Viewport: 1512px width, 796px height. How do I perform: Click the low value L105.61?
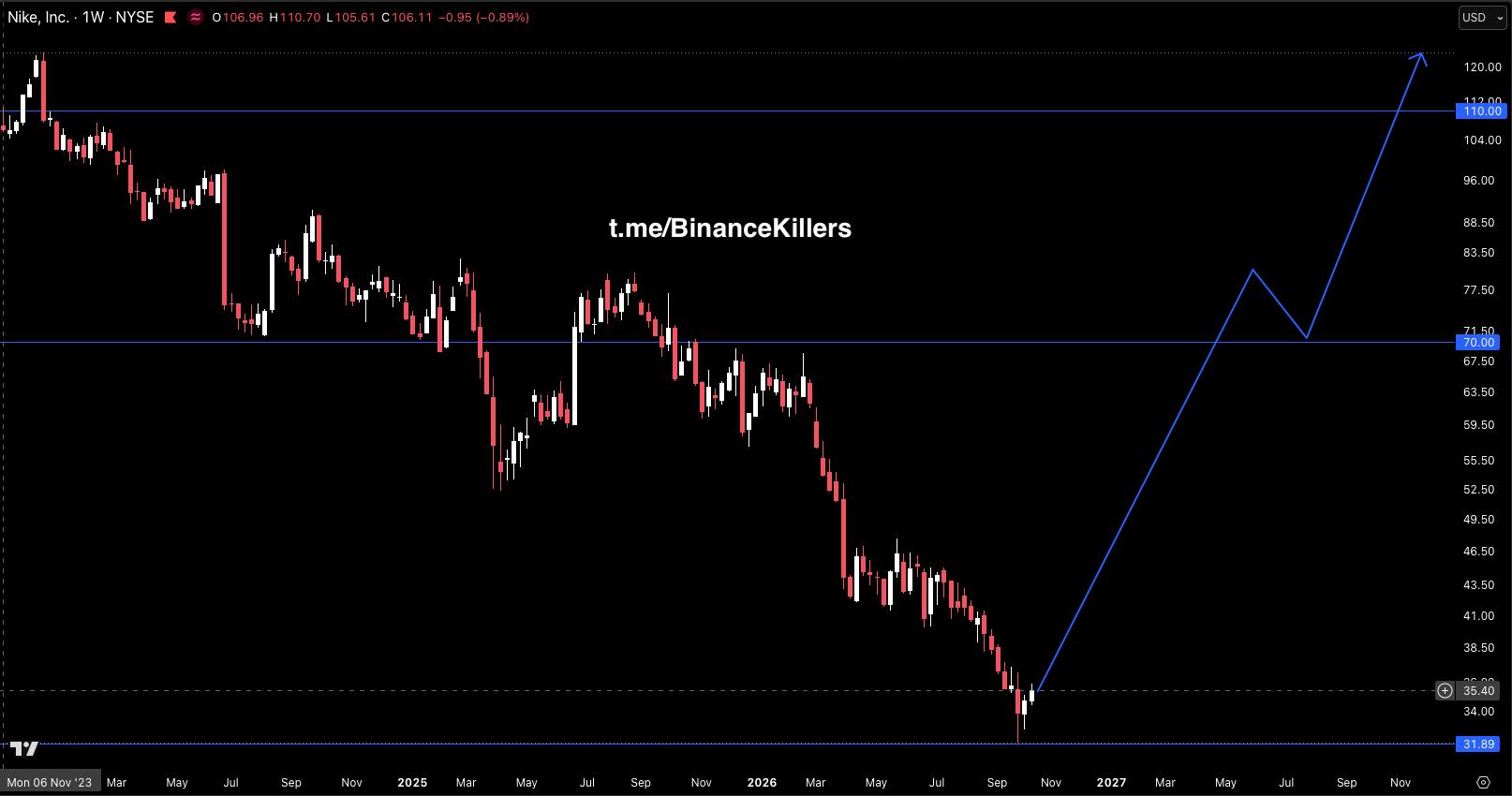pyautogui.click(x=351, y=17)
